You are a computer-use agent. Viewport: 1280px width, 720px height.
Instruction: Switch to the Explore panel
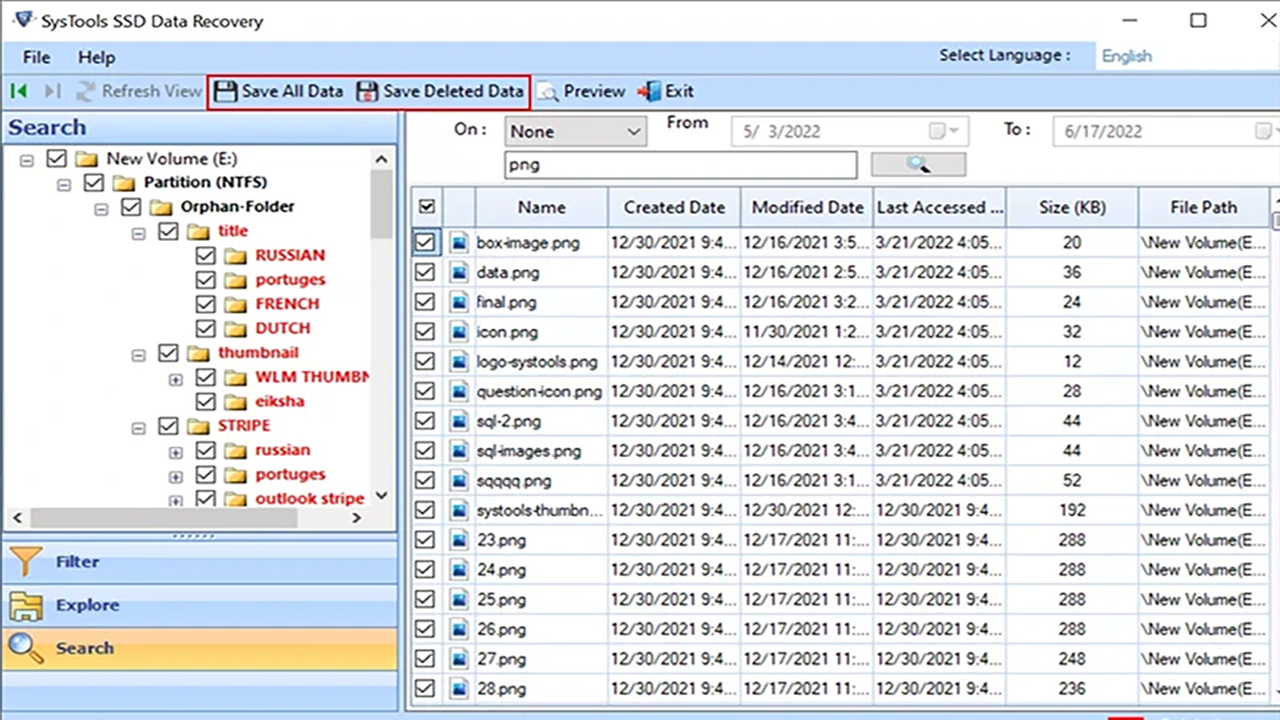pos(200,605)
